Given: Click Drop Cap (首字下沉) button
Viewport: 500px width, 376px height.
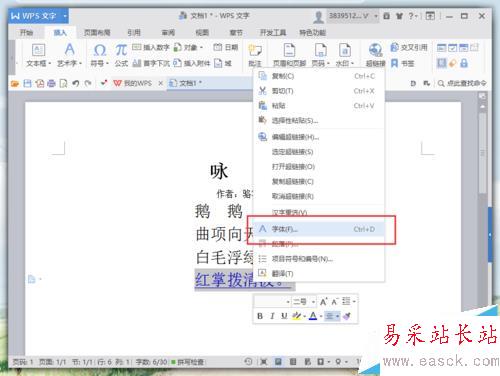Looking at the screenshot, I should (151, 63).
